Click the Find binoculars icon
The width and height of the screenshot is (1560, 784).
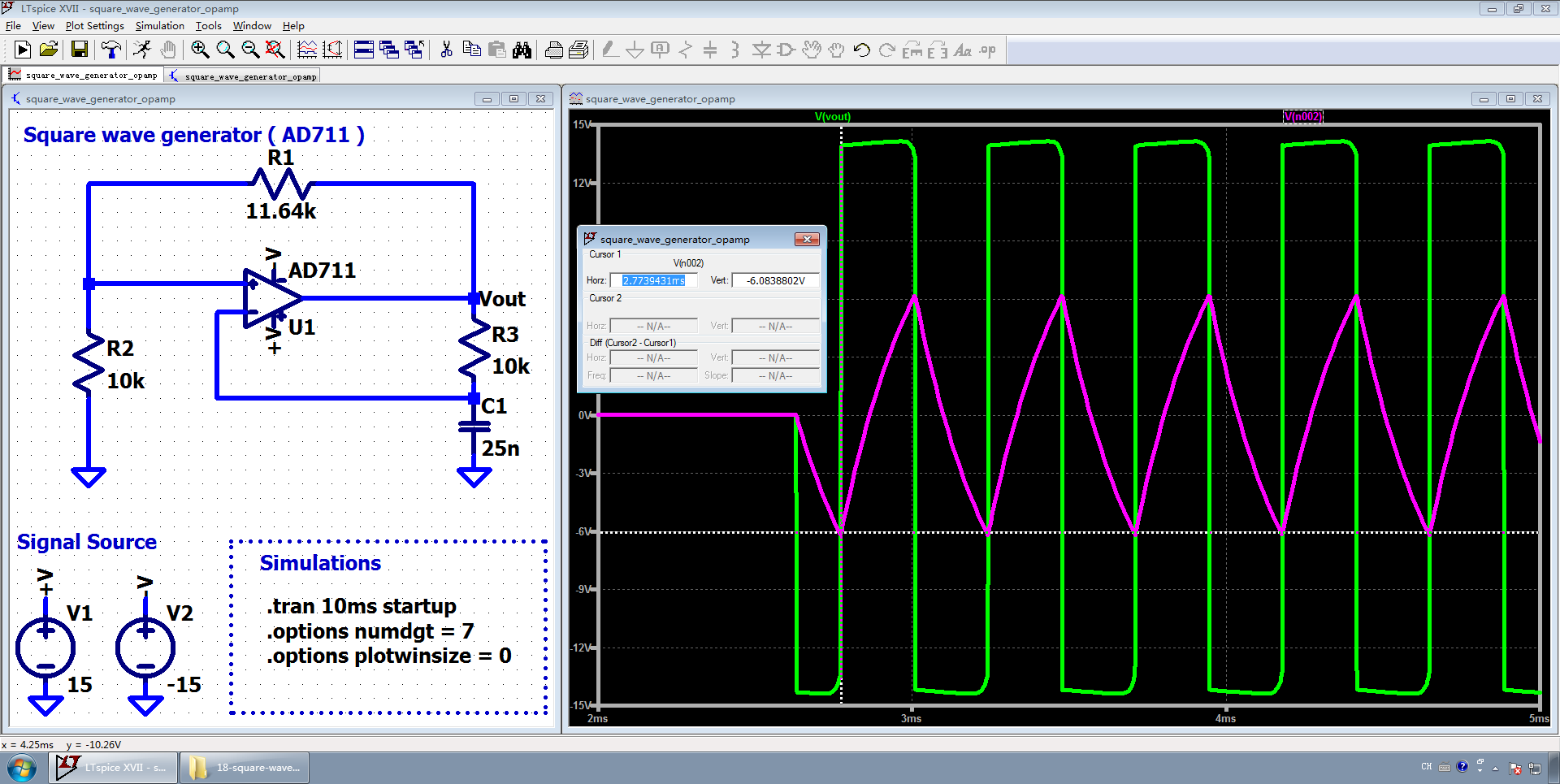click(x=522, y=50)
